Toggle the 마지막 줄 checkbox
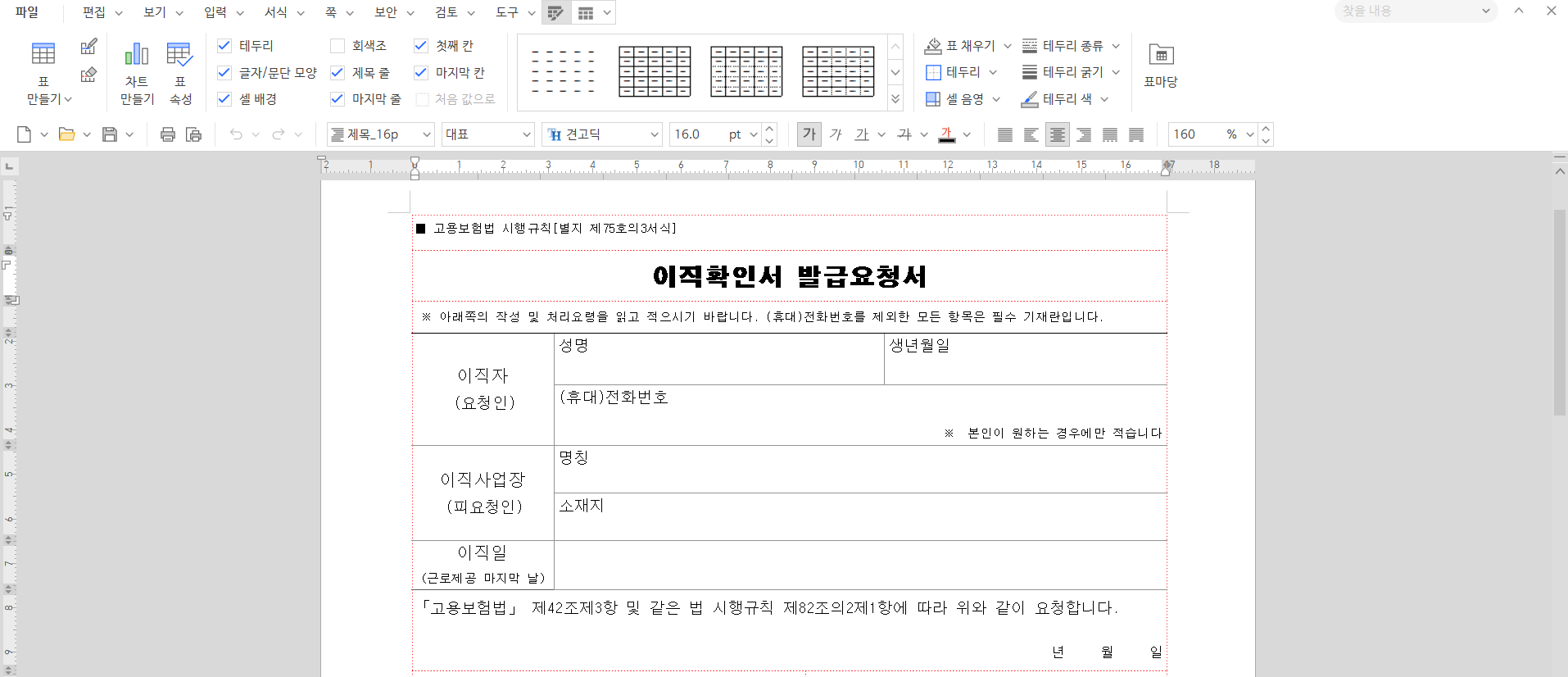 coord(338,99)
